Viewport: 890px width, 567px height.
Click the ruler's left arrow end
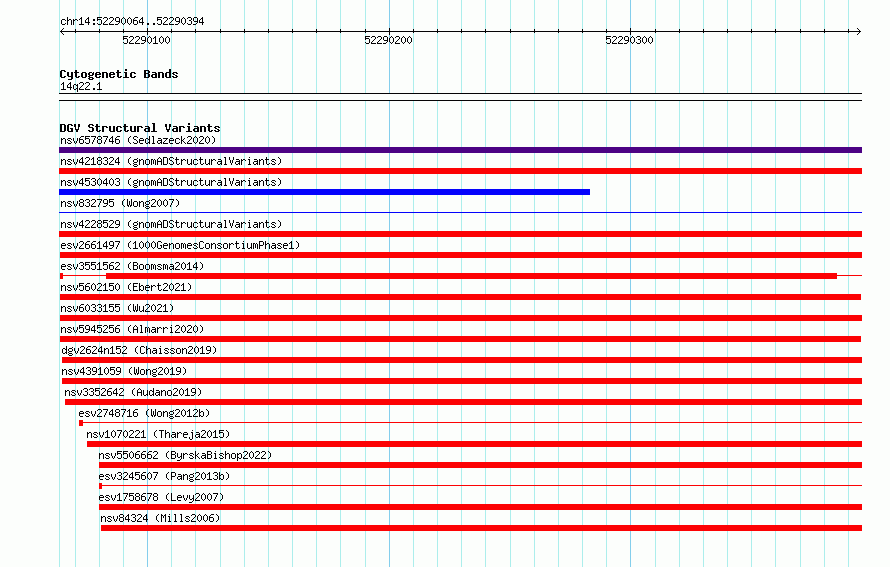pos(62,32)
